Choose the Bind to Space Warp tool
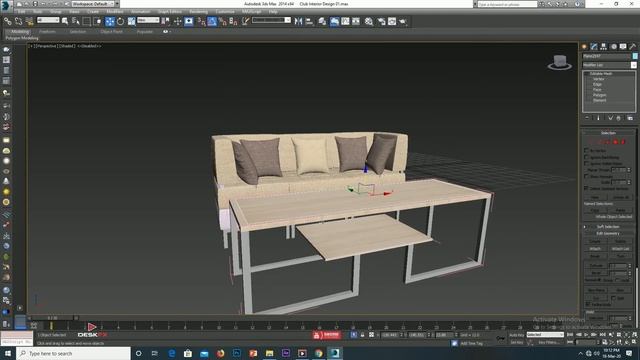Image resolution: width=640 pixels, height=360 pixels. click(x=29, y=21)
